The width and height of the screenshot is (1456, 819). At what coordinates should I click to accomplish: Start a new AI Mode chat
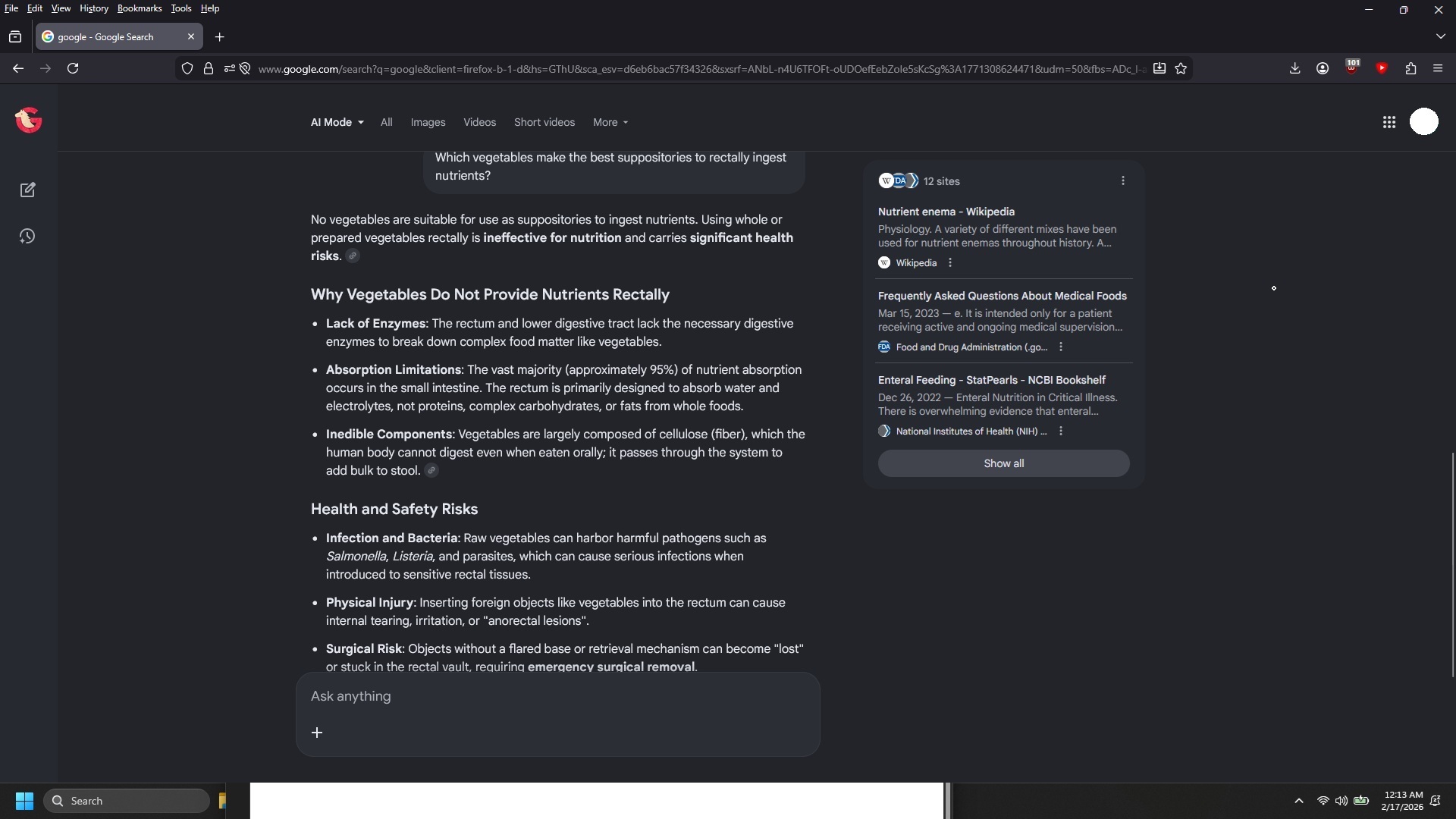pyautogui.click(x=28, y=190)
